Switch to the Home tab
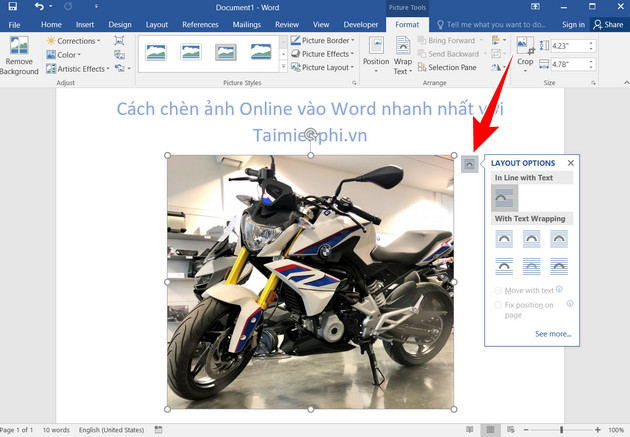The width and height of the screenshot is (630, 437). pos(51,25)
